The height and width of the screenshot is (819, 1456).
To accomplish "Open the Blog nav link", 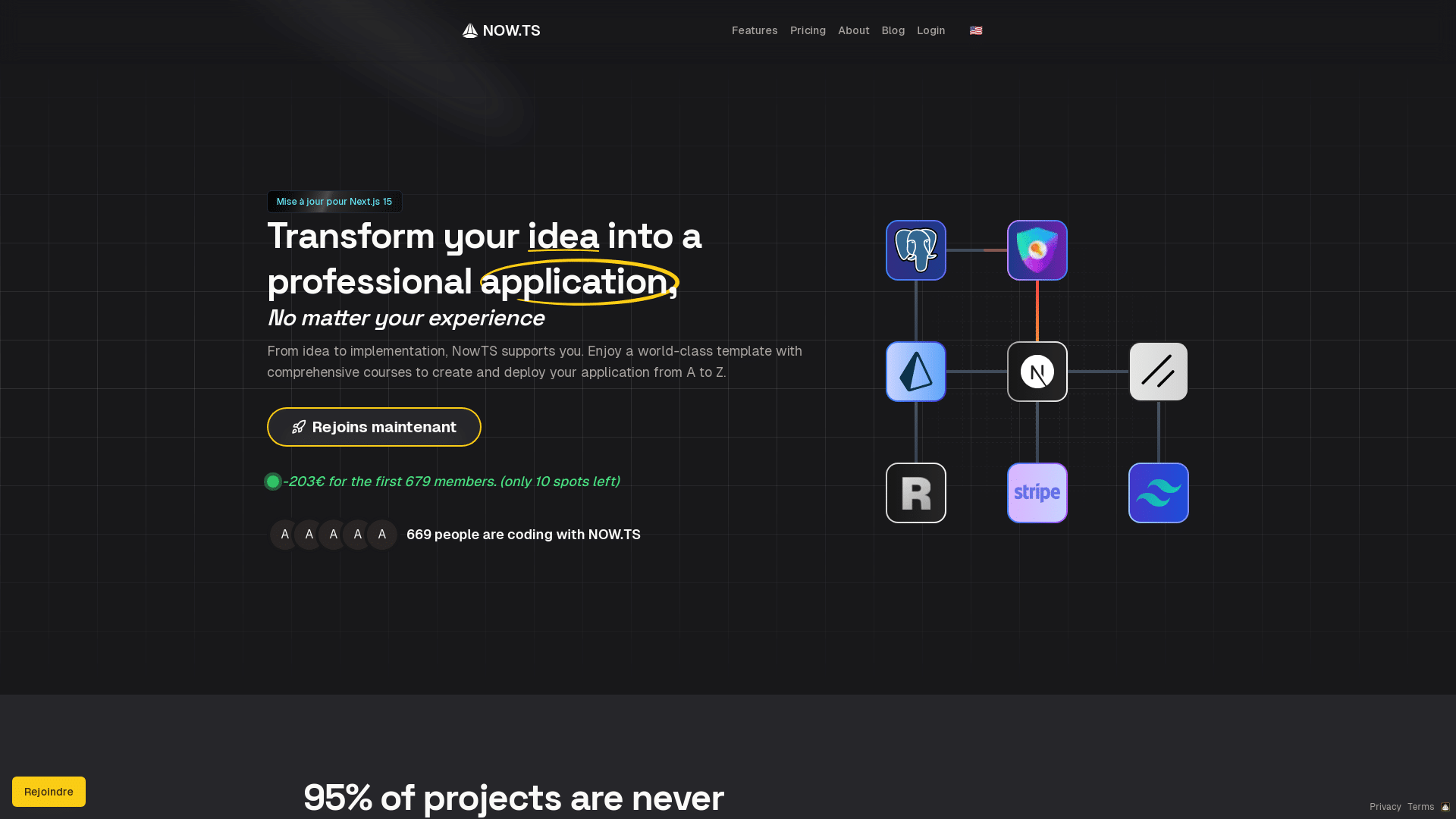I will 893,30.
